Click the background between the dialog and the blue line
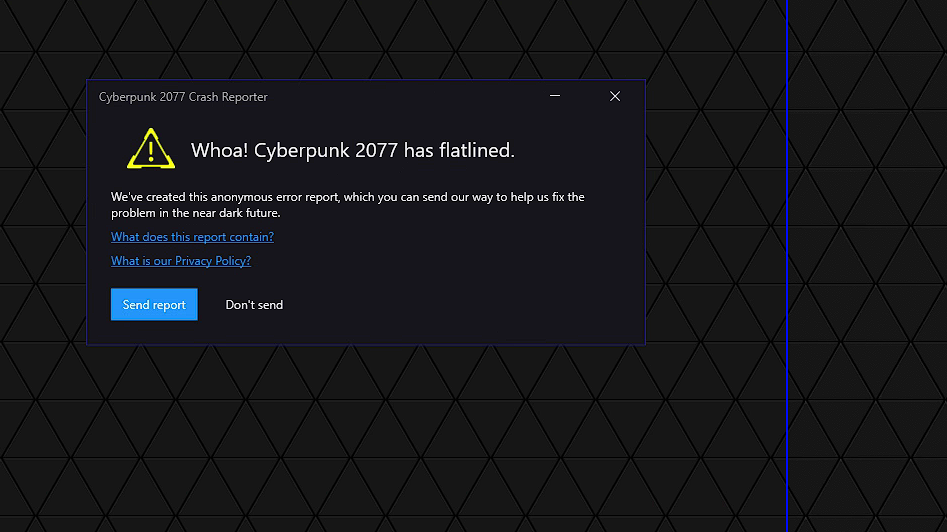The image size is (947, 532). click(x=715, y=211)
